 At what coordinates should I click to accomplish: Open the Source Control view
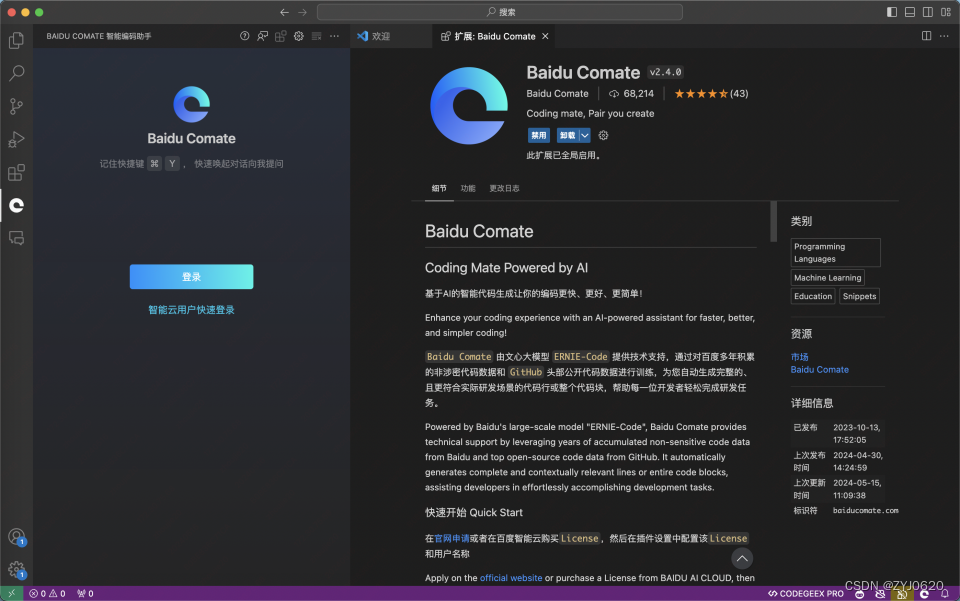[17, 106]
